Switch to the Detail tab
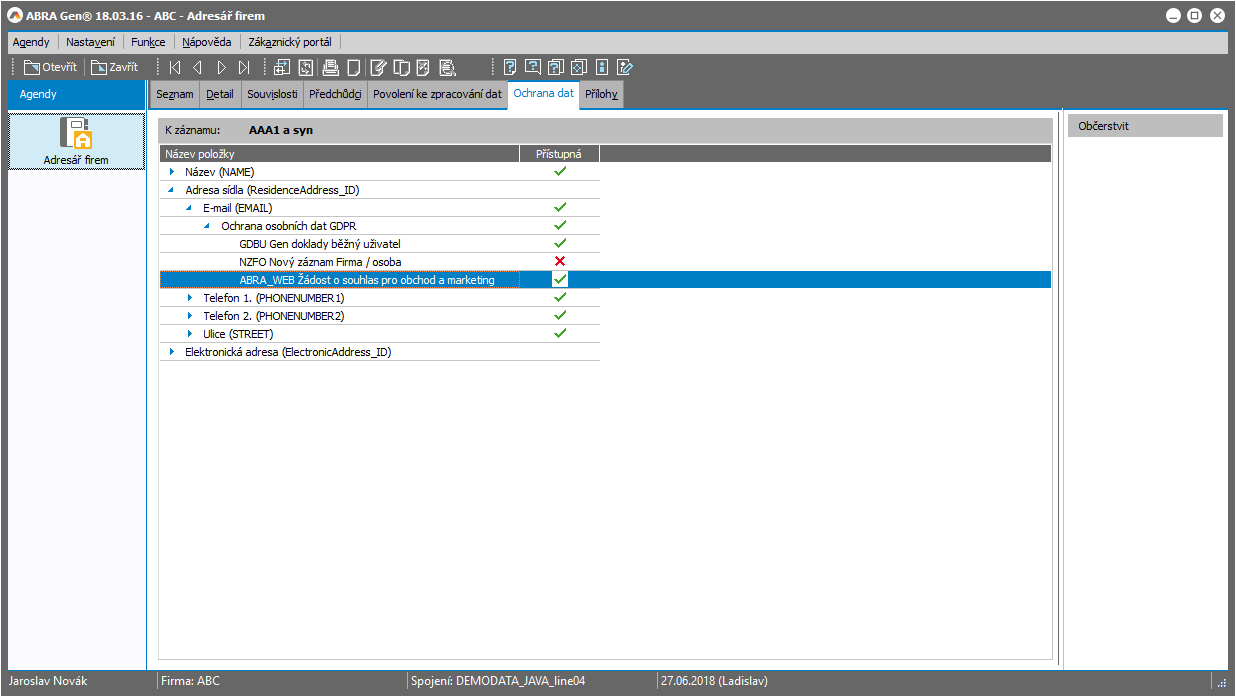Screen dimensions: 1236x697 [219, 94]
